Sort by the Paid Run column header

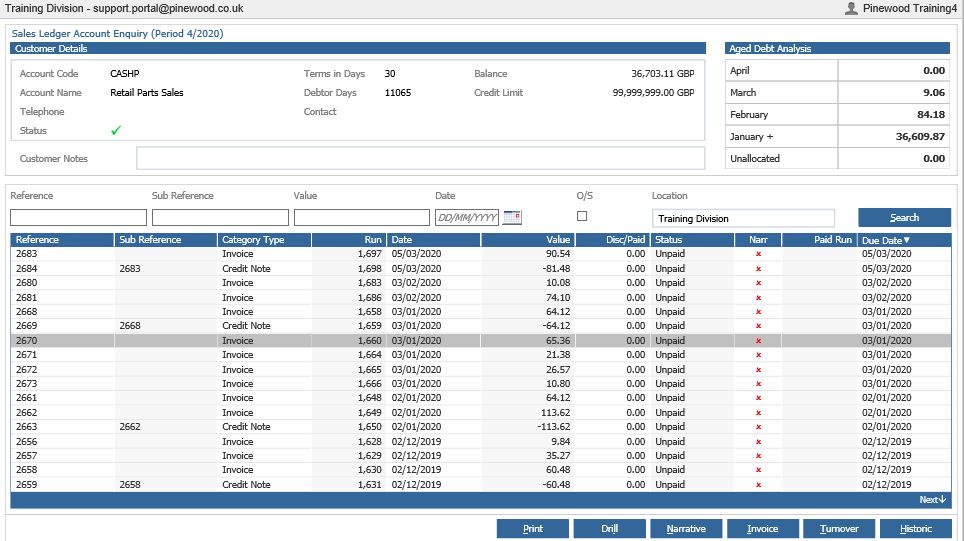(819, 240)
